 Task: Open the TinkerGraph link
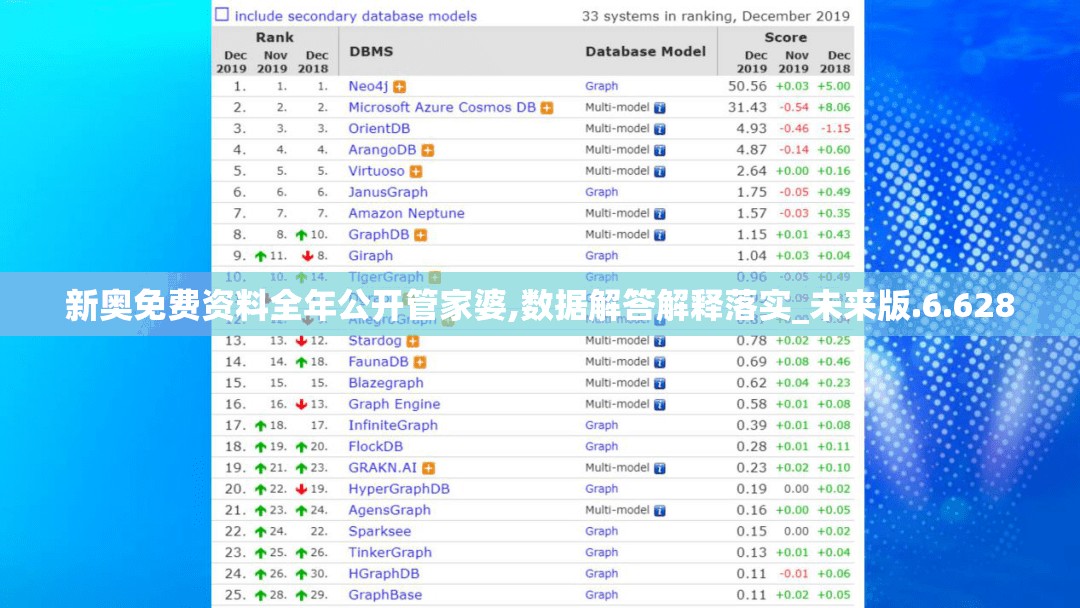click(390, 552)
